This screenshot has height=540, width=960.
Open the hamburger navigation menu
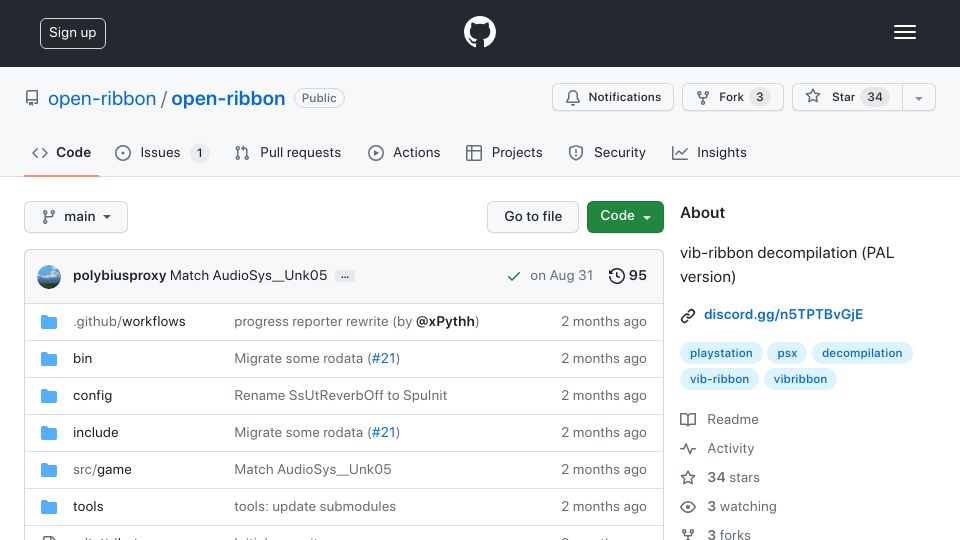tap(904, 32)
